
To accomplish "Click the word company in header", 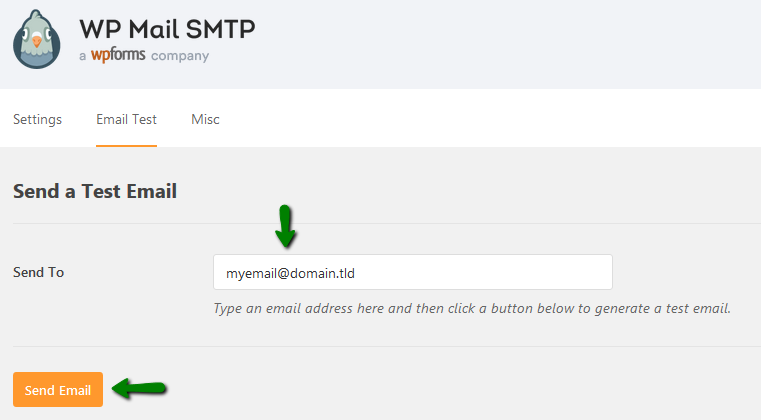I will coord(180,56).
